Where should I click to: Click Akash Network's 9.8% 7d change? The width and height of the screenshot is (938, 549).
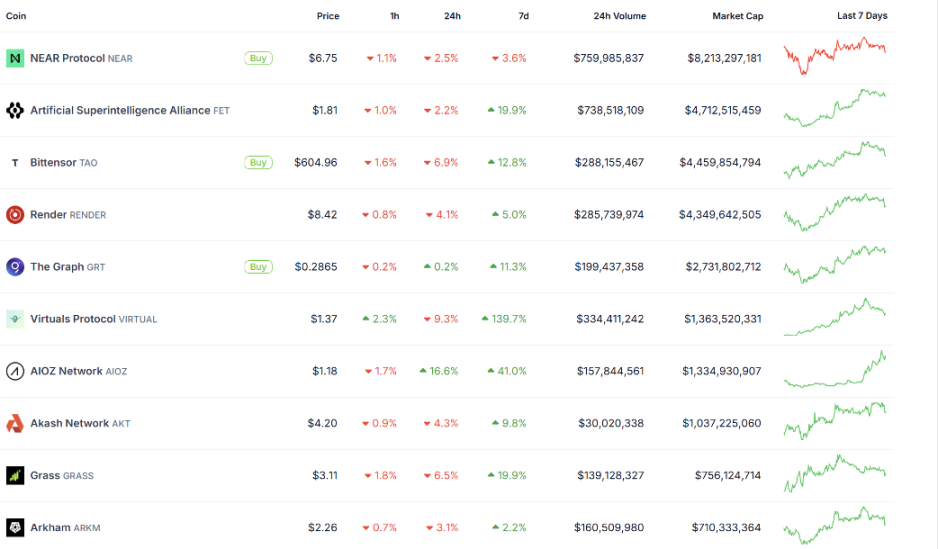(x=509, y=423)
